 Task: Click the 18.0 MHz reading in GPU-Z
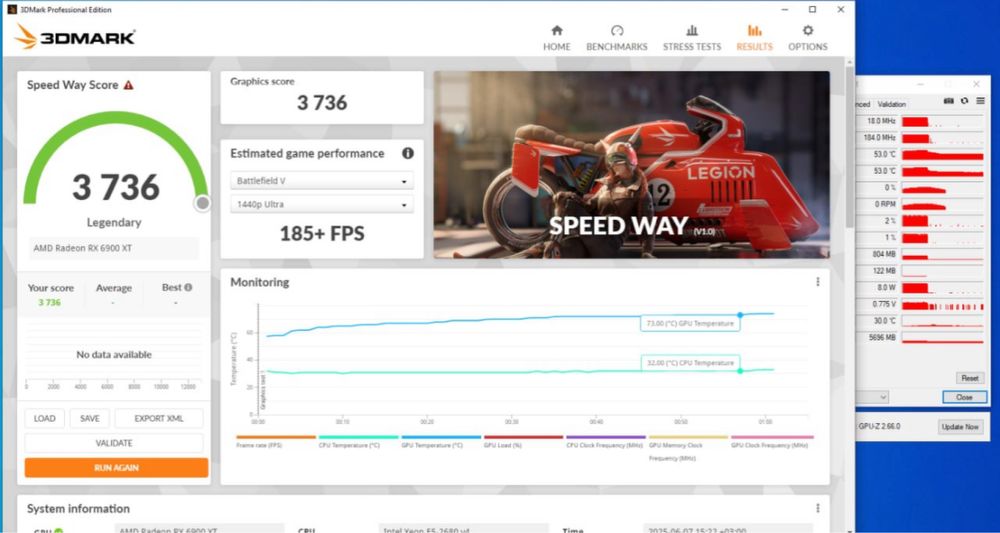coord(881,121)
